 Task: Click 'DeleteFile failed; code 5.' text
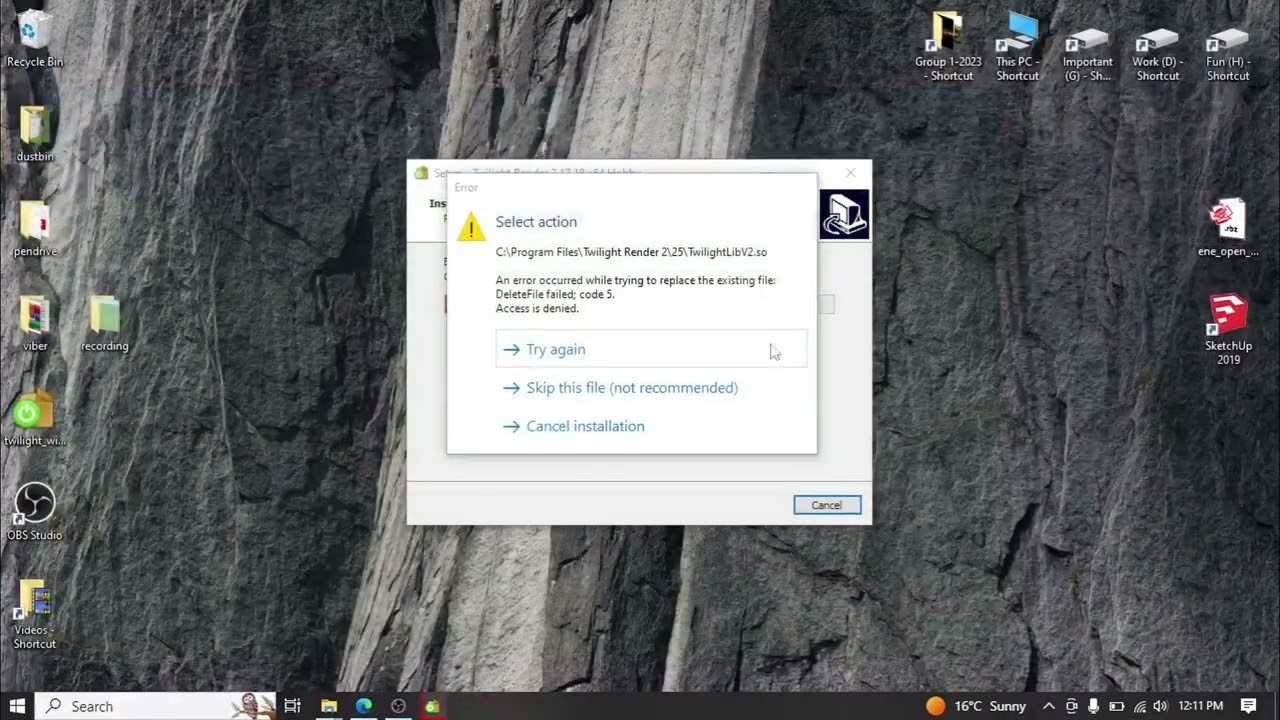click(555, 294)
